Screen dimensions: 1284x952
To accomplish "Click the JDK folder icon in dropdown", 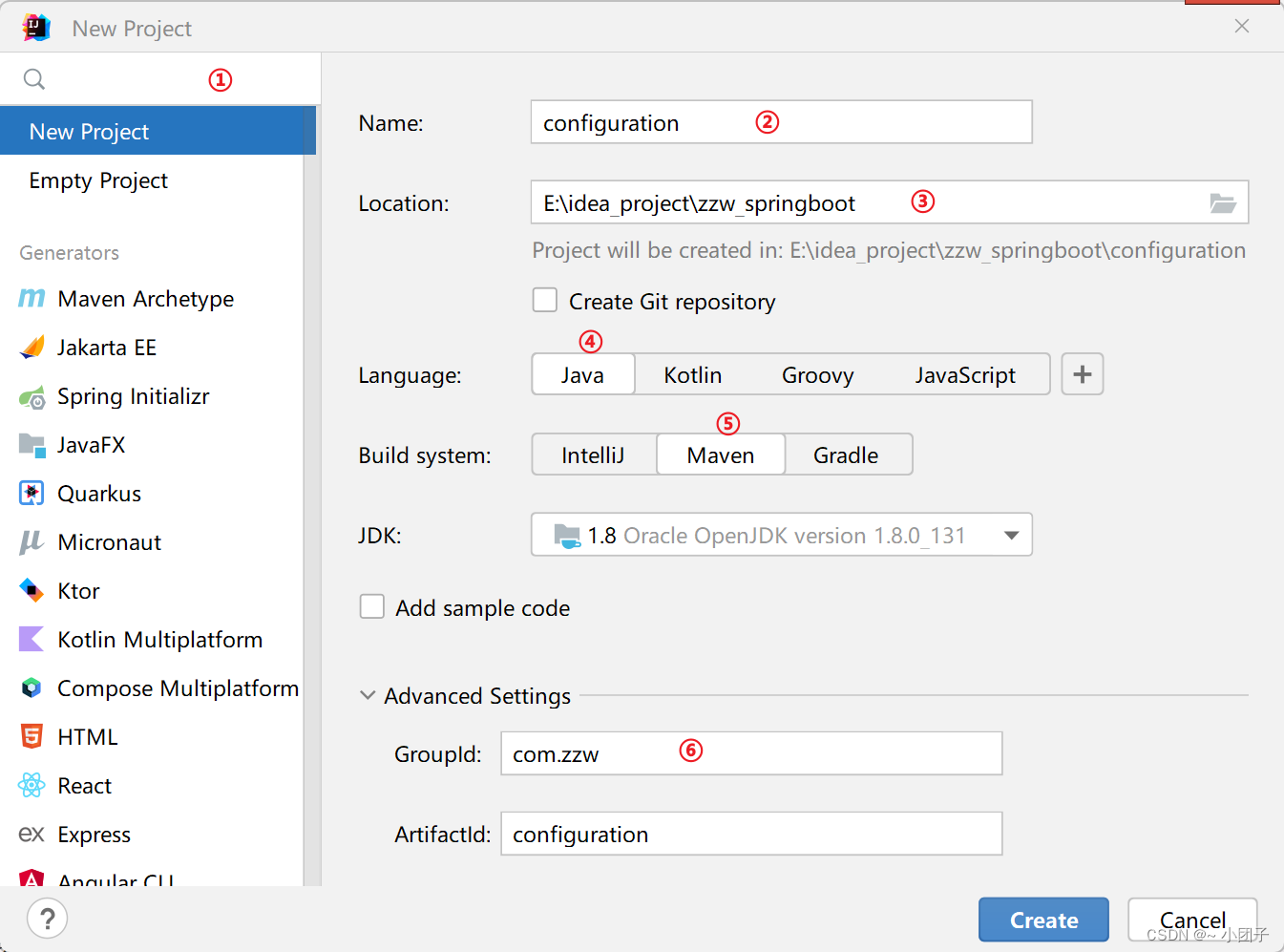I will click(x=567, y=536).
